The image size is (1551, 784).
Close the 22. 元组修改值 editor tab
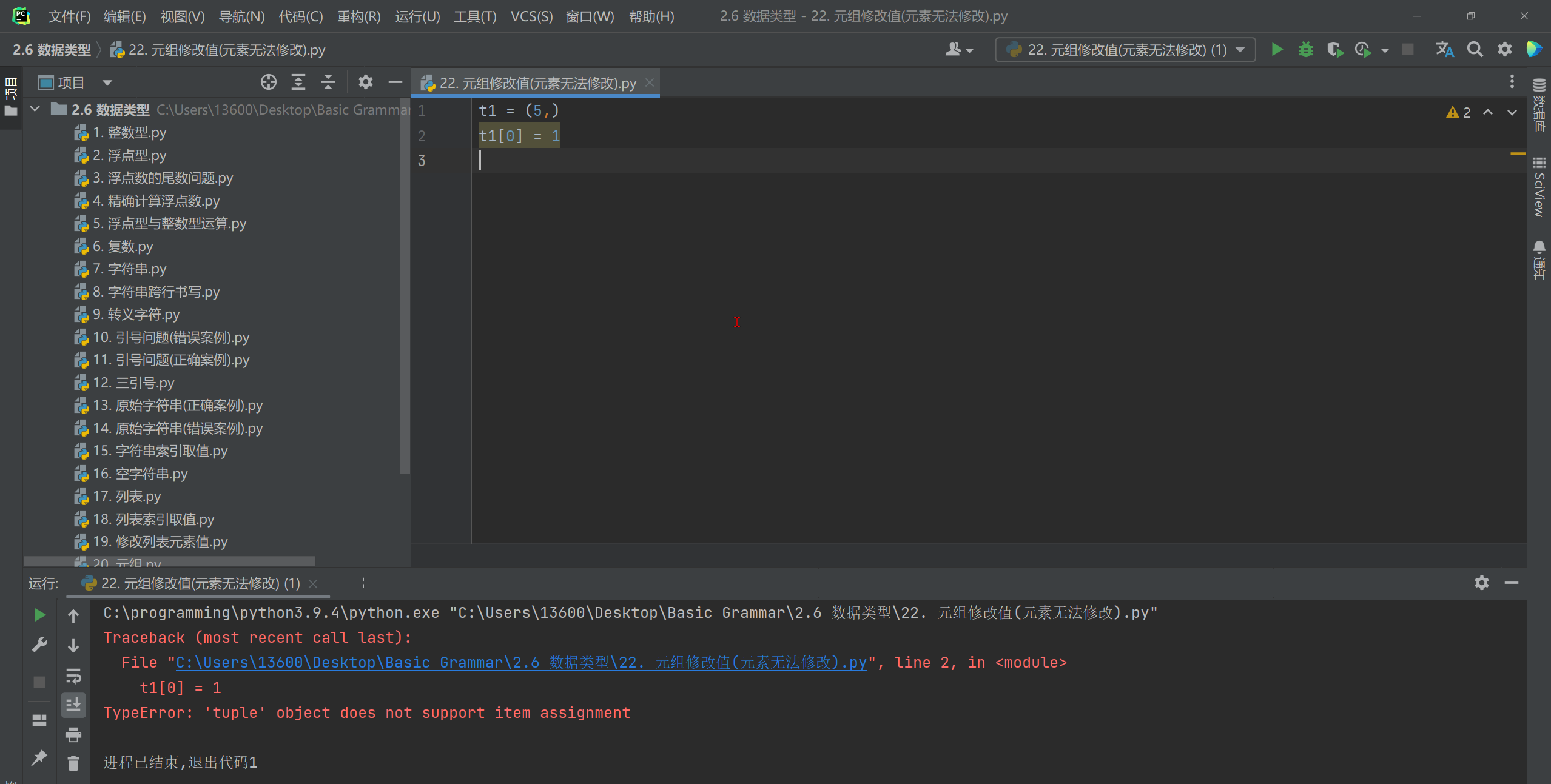click(x=650, y=82)
